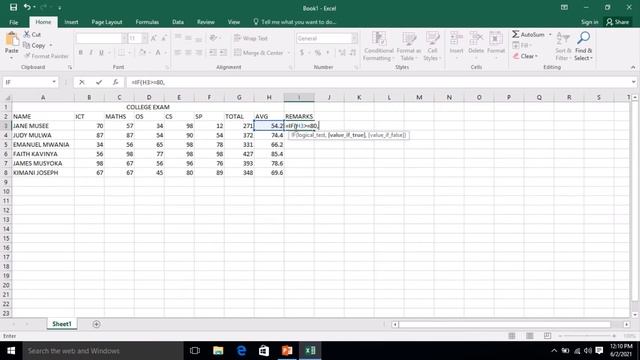
Task: Expand the formula bar
Action: coord(633,82)
